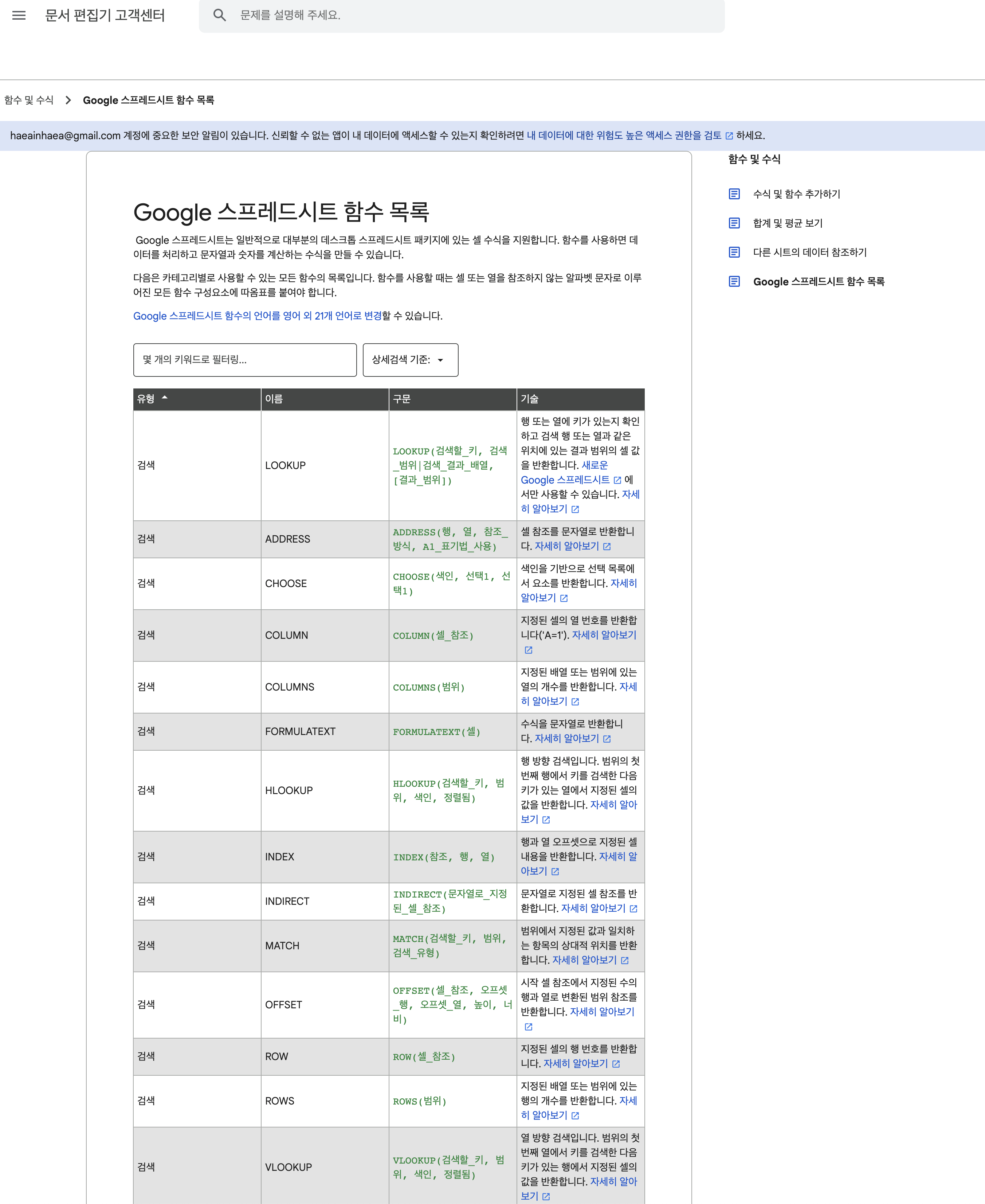Click the sort arrow next to '유형'
Screen dimensions: 985x1204
[165, 398]
